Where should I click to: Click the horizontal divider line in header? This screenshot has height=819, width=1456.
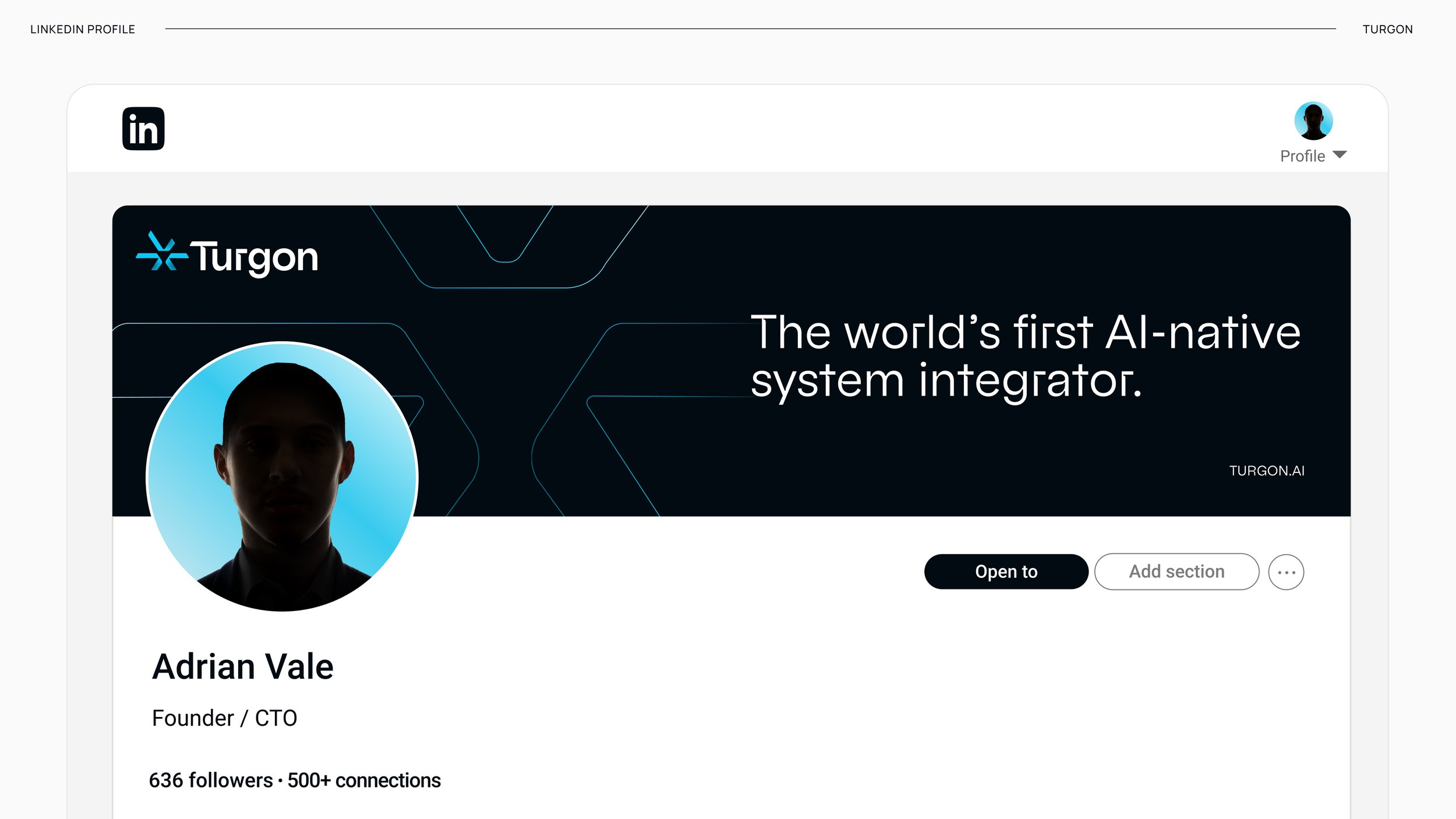coord(750,29)
